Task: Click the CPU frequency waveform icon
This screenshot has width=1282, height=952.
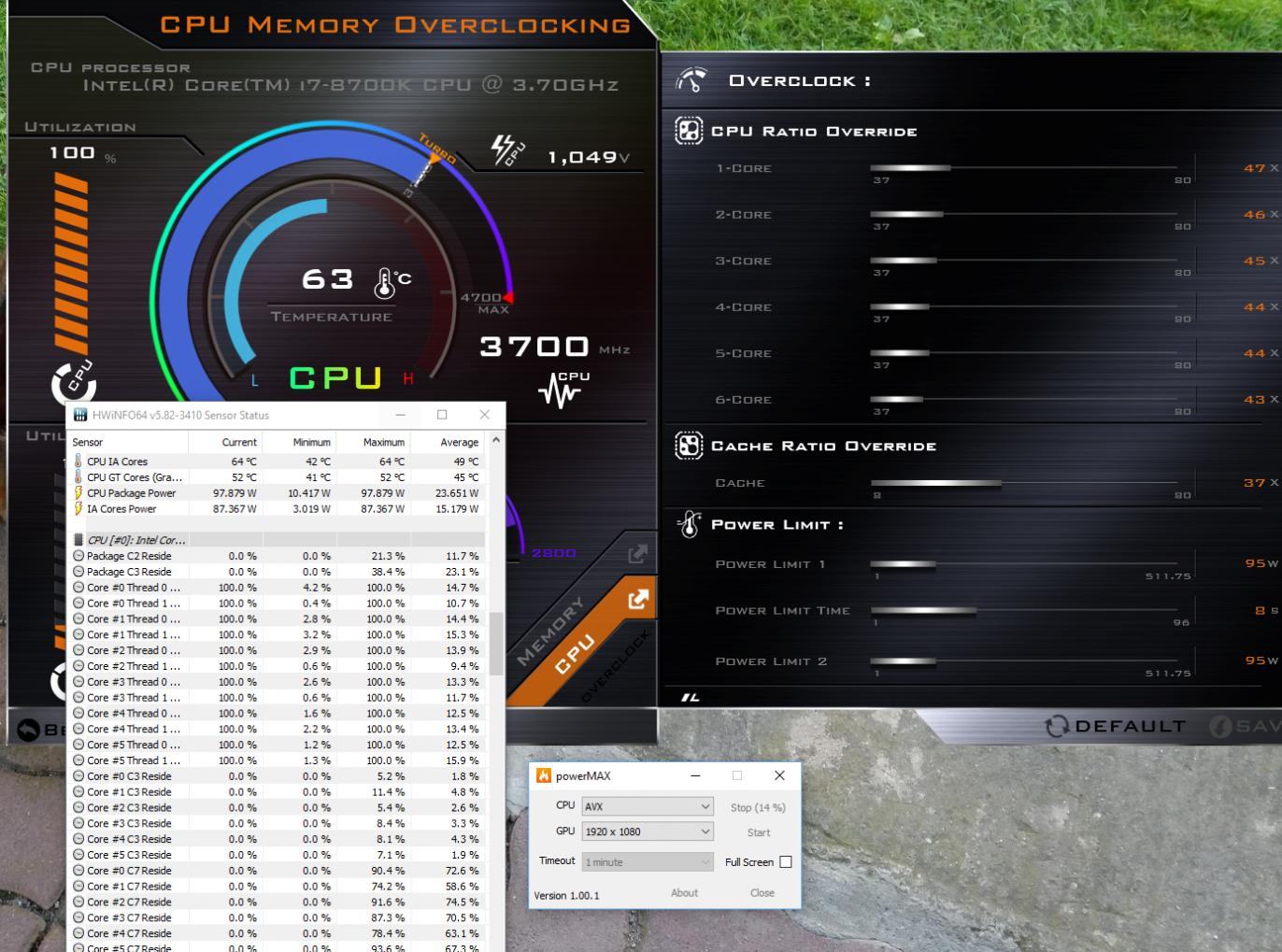Action: click(564, 390)
